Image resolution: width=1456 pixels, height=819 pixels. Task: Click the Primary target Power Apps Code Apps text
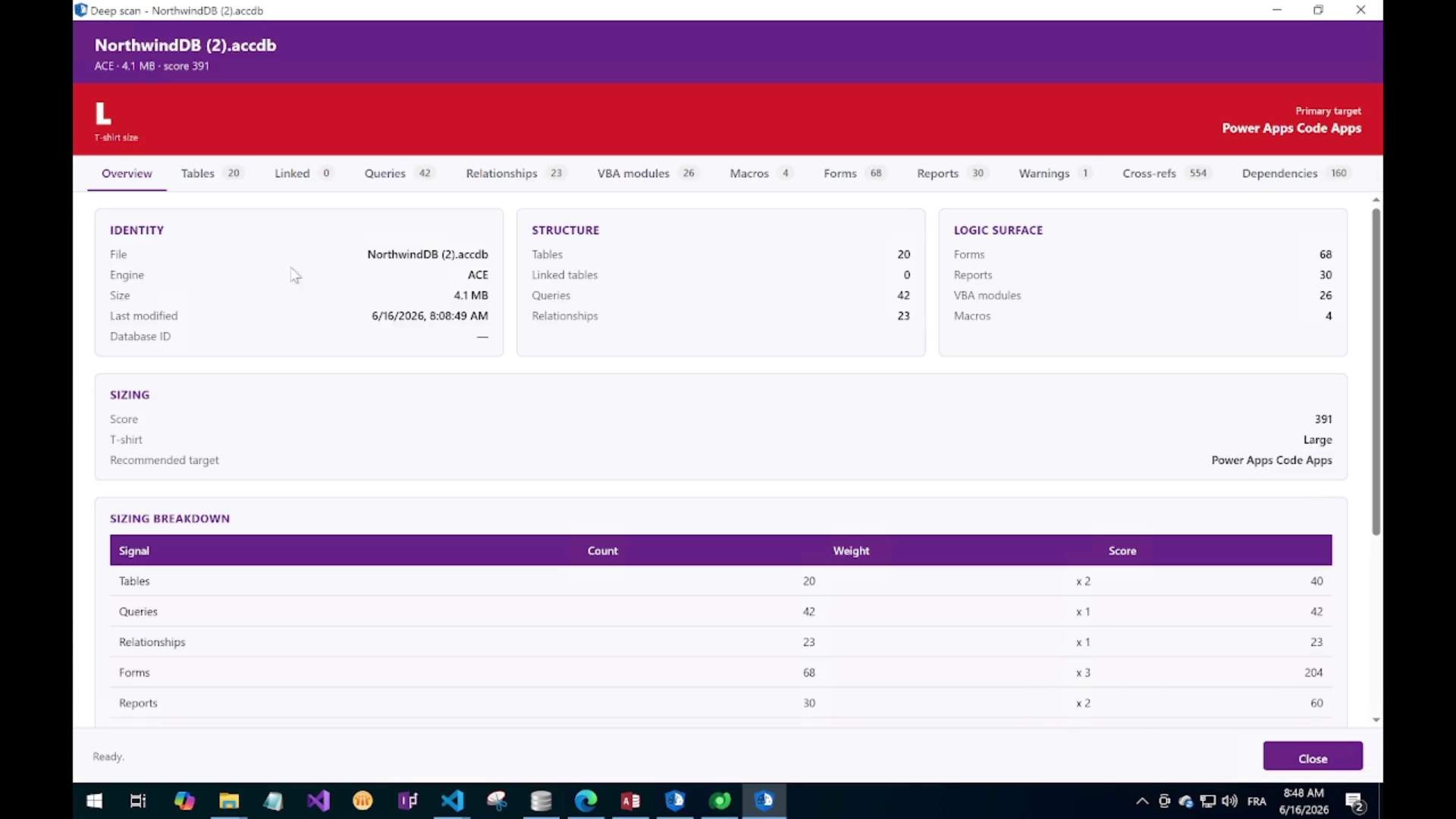[x=1291, y=128]
